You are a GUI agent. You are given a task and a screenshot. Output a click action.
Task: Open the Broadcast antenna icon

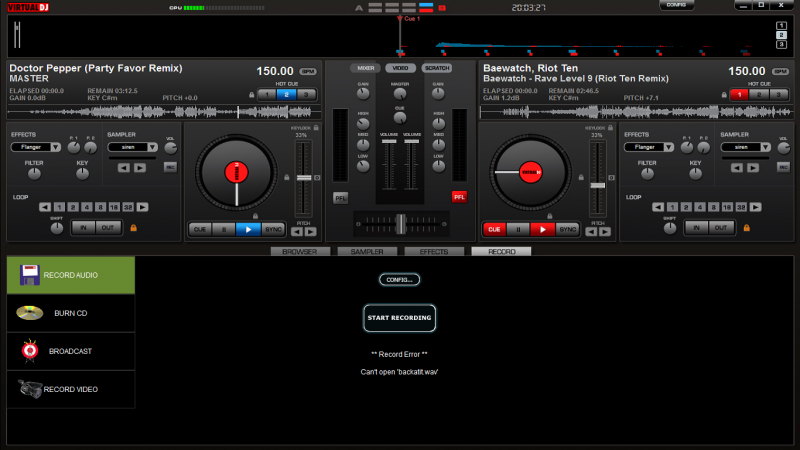click(x=30, y=351)
